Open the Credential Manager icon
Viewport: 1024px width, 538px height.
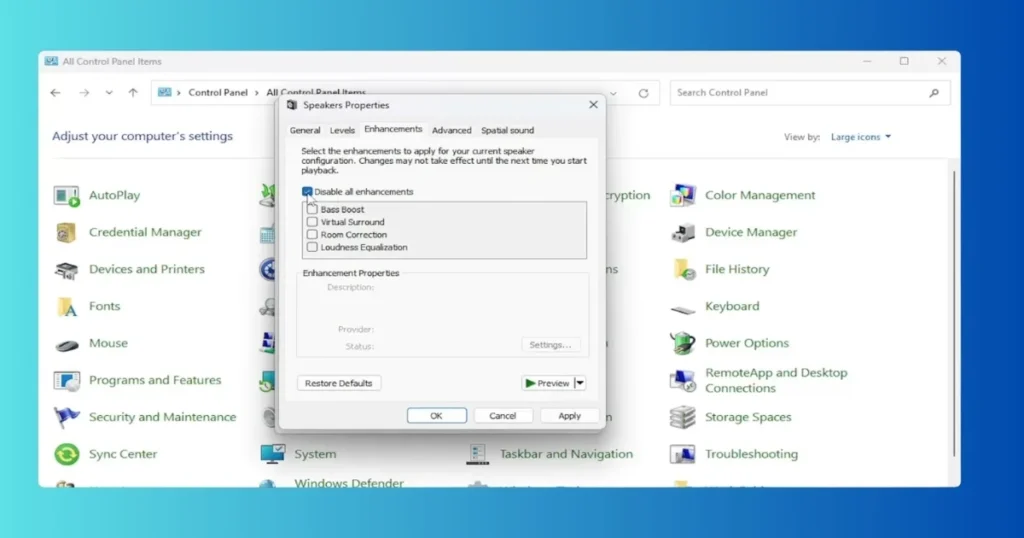67,232
